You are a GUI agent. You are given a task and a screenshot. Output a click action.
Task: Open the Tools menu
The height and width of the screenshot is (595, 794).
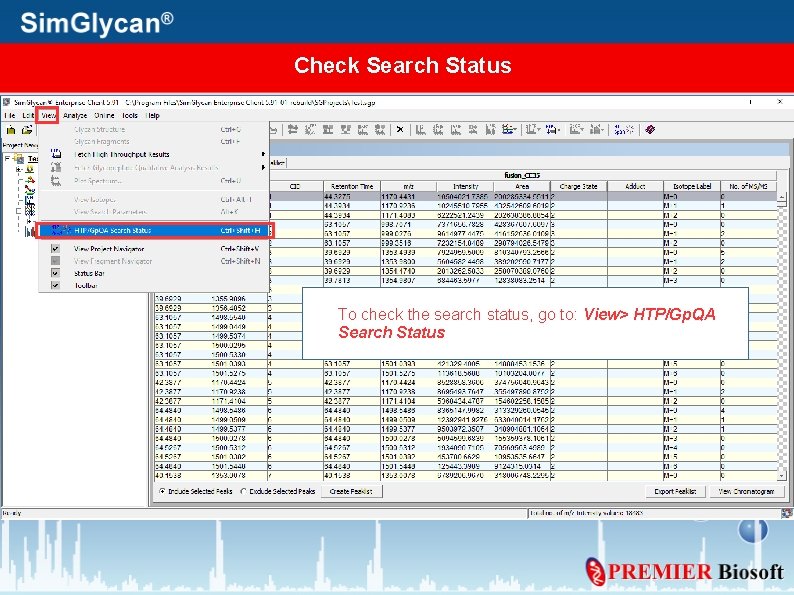point(130,115)
